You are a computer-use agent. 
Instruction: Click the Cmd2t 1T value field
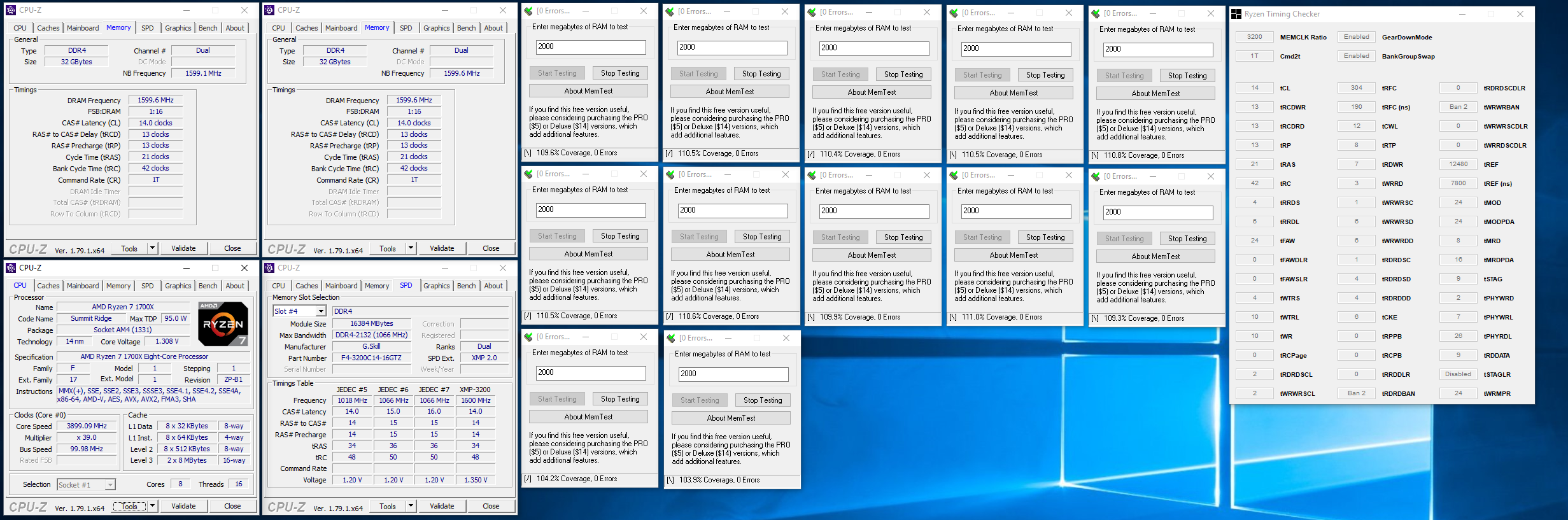click(x=1254, y=56)
